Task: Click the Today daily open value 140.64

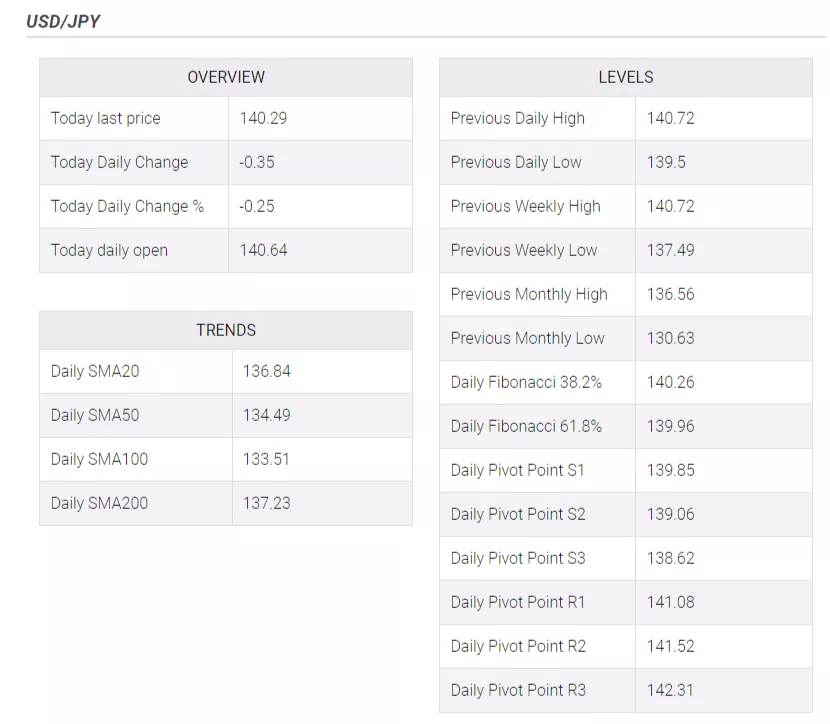Action: click(263, 250)
